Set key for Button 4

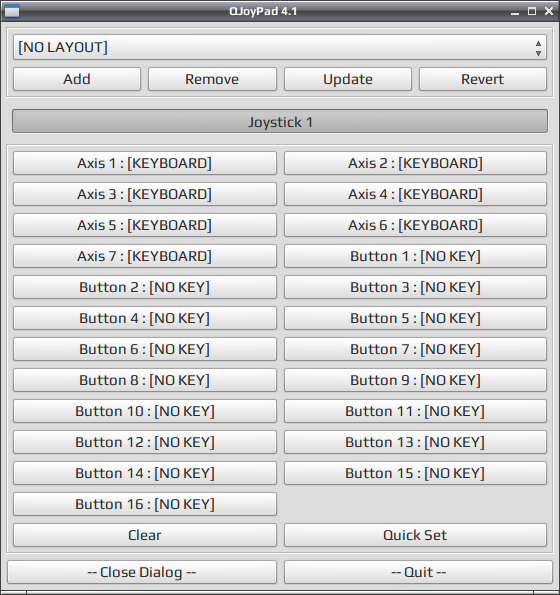pyautogui.click(x=145, y=318)
